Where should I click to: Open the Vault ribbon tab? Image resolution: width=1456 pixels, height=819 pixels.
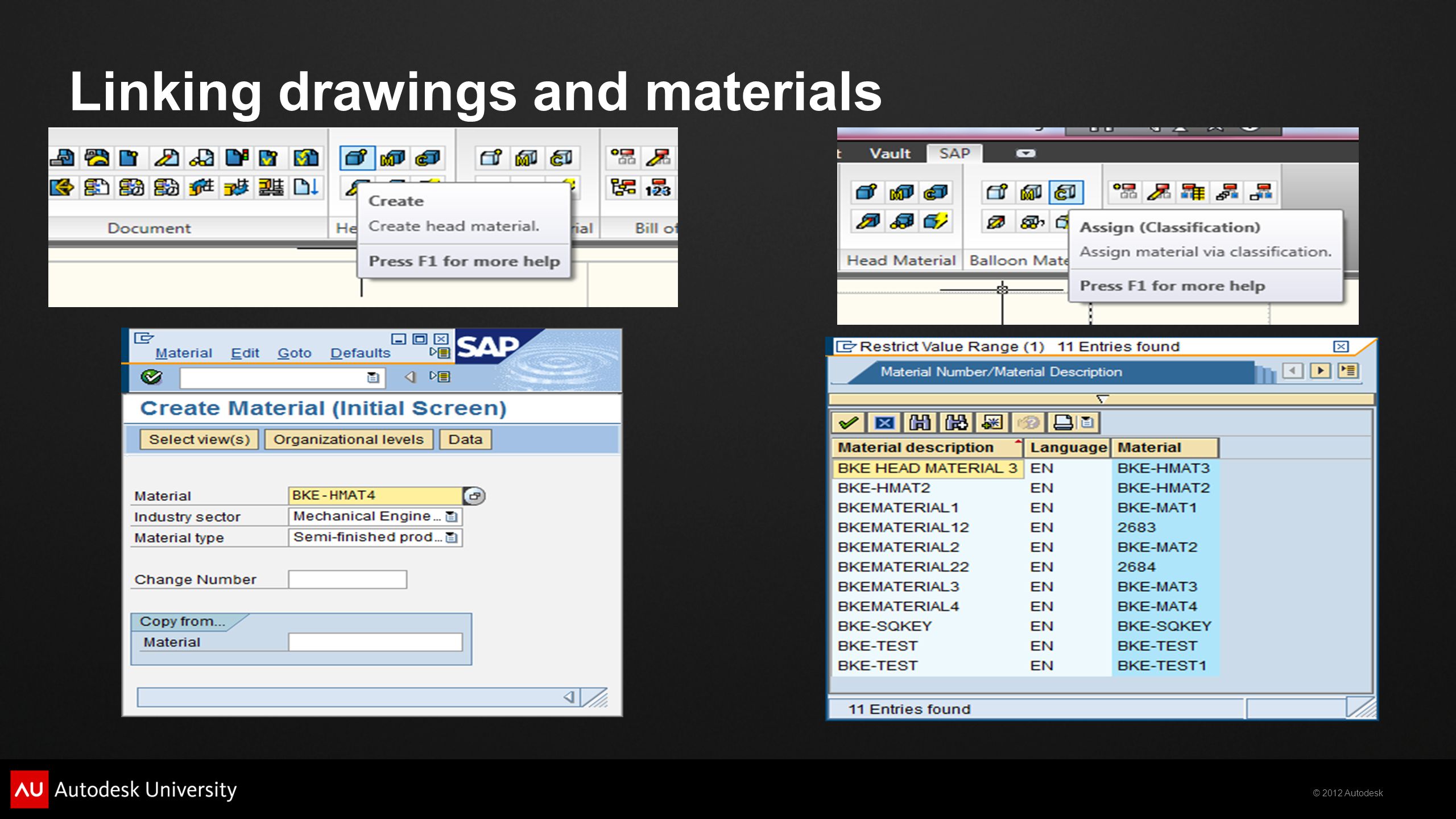890,154
